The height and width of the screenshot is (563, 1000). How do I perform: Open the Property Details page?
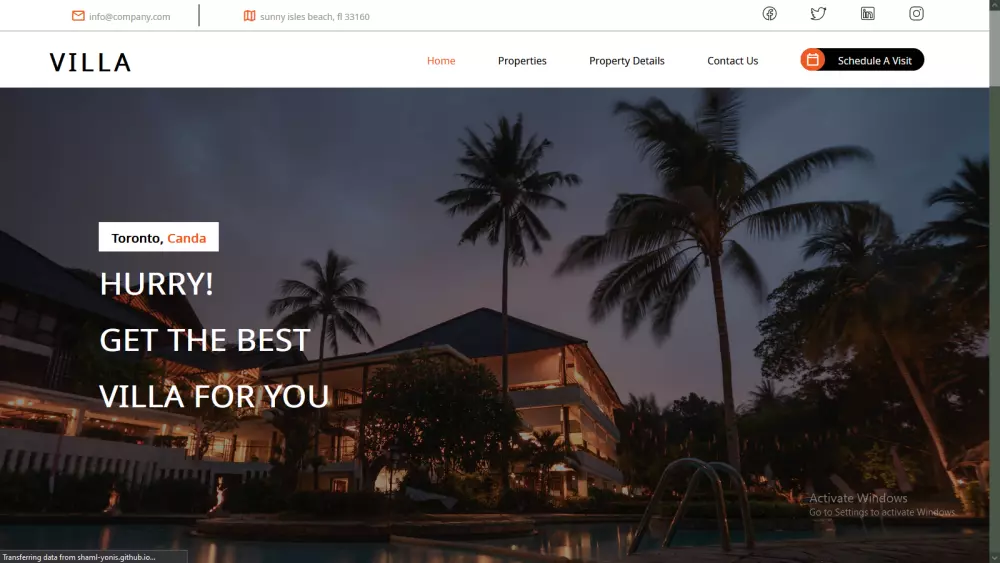(627, 61)
